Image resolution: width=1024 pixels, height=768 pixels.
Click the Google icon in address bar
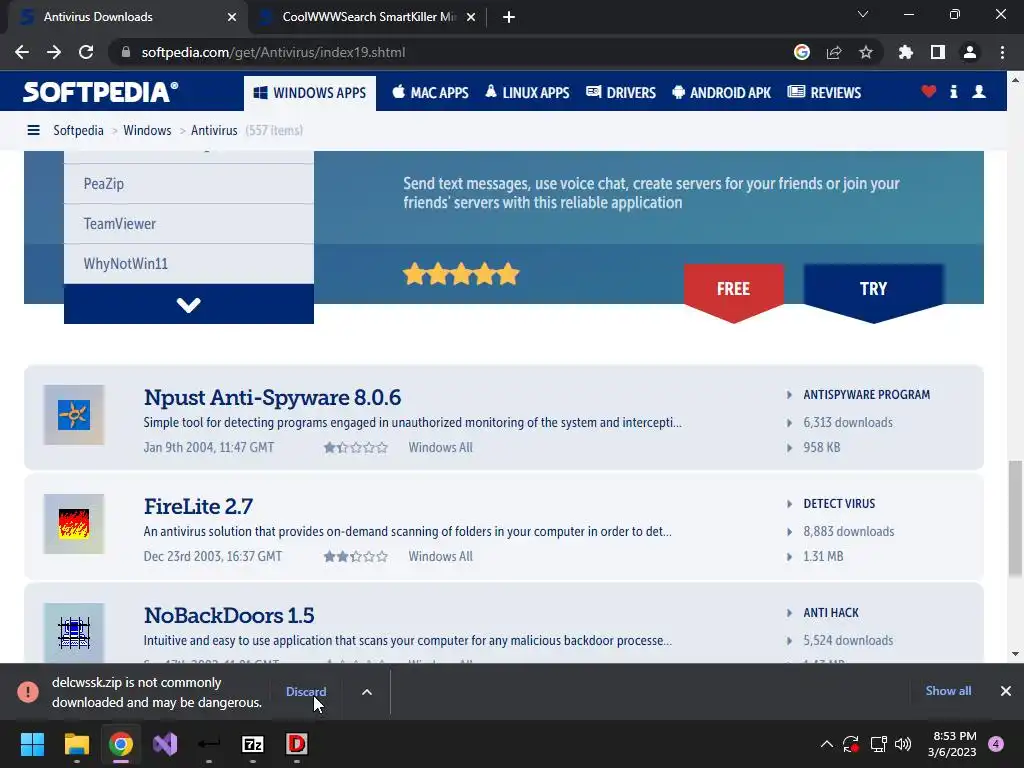(x=802, y=52)
